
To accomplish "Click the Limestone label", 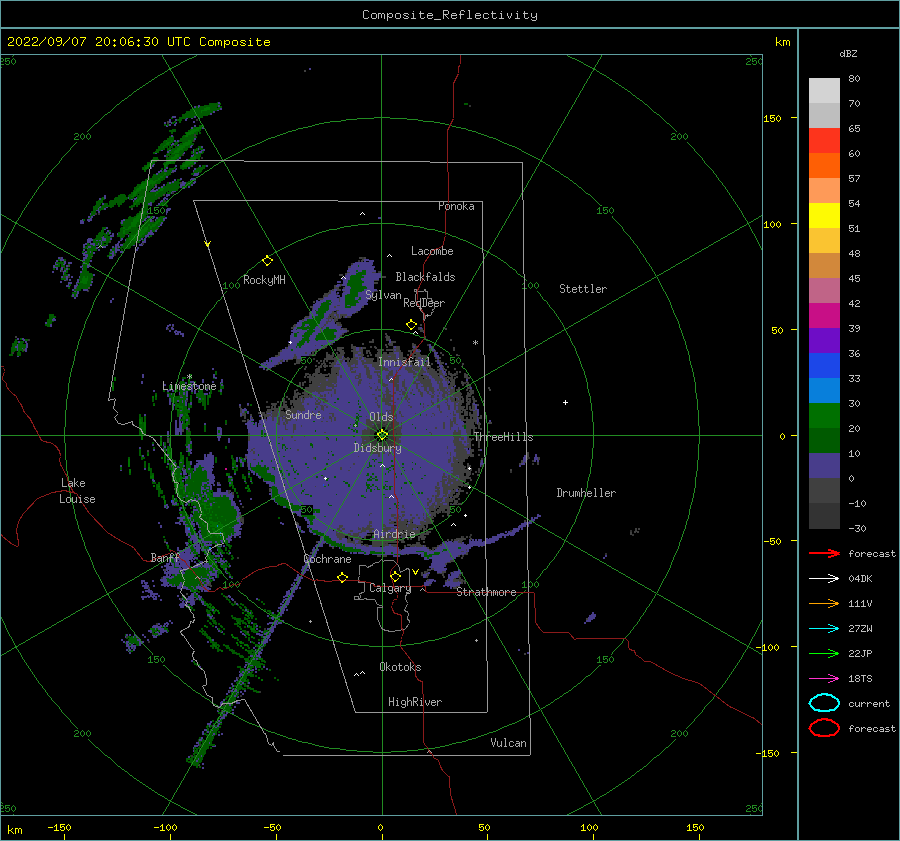I will tap(189, 386).
